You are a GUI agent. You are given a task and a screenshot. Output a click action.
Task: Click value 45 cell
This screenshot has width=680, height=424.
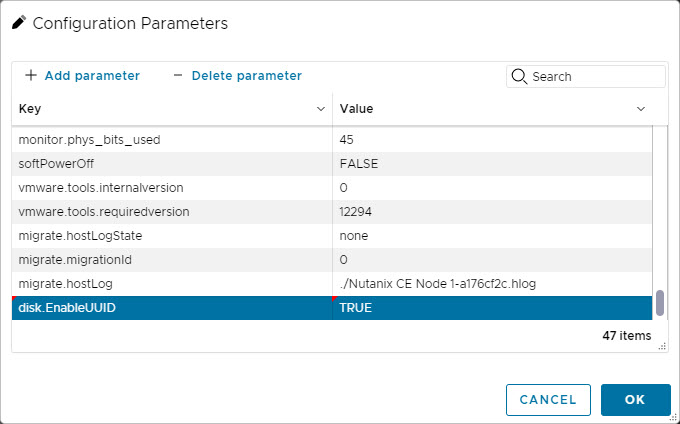[x=492, y=140]
